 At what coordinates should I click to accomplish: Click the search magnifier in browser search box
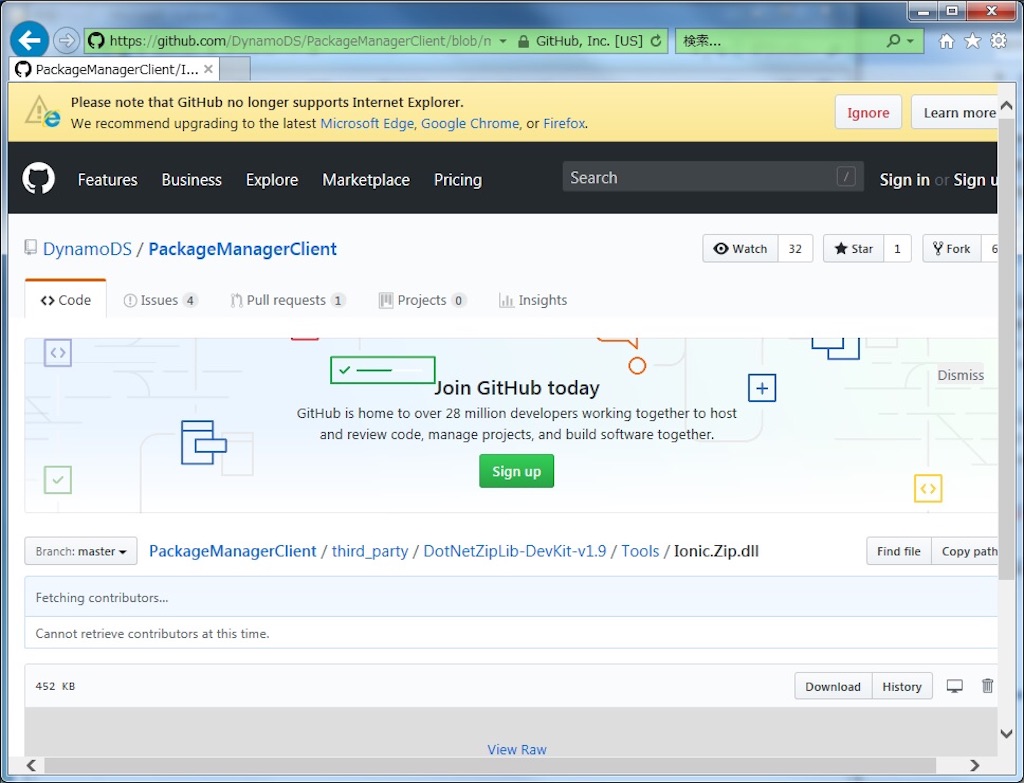893,40
